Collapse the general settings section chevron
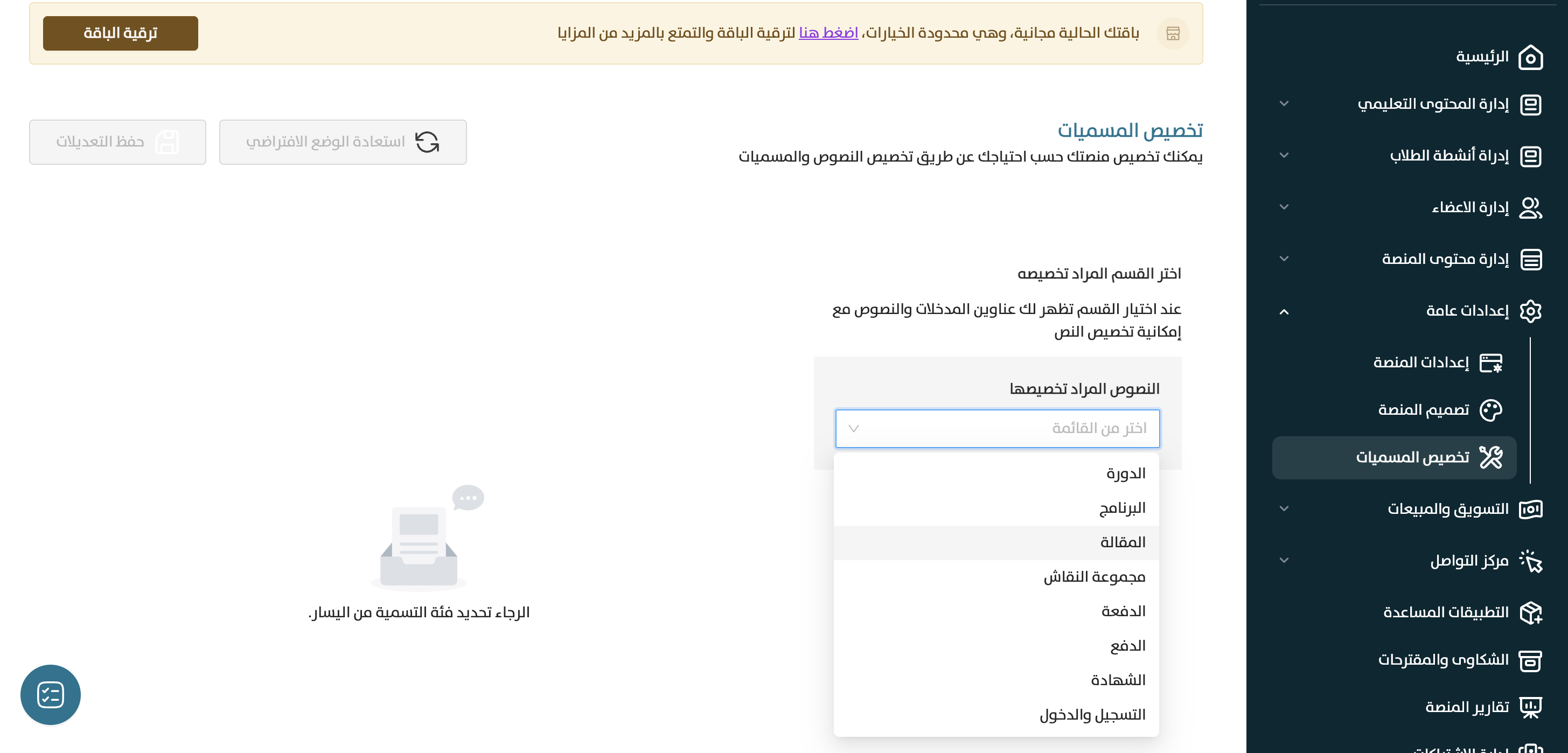 pos(1284,312)
